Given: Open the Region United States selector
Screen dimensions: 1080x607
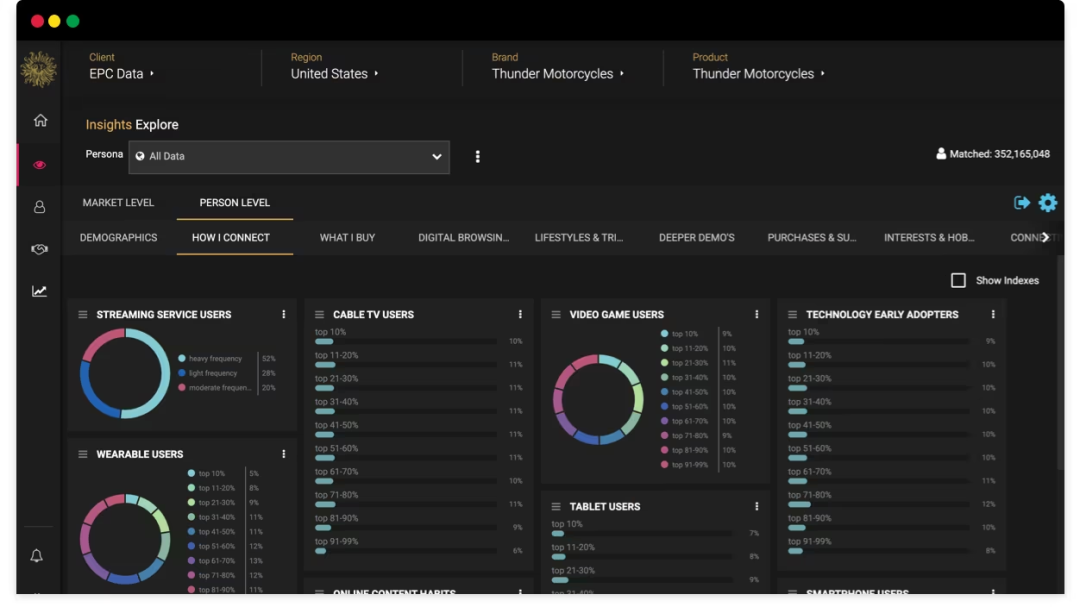Looking at the screenshot, I should (x=334, y=74).
